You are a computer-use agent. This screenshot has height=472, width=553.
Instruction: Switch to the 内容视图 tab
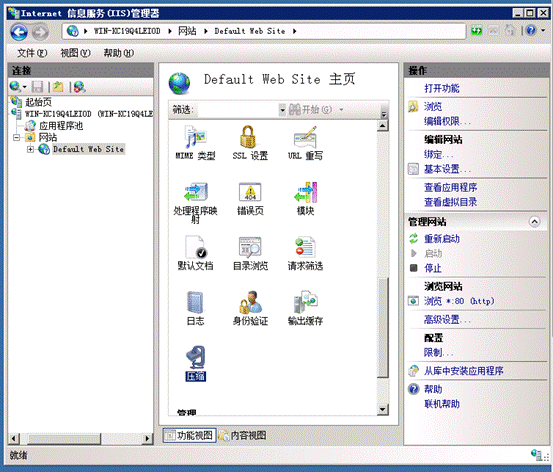point(243,435)
